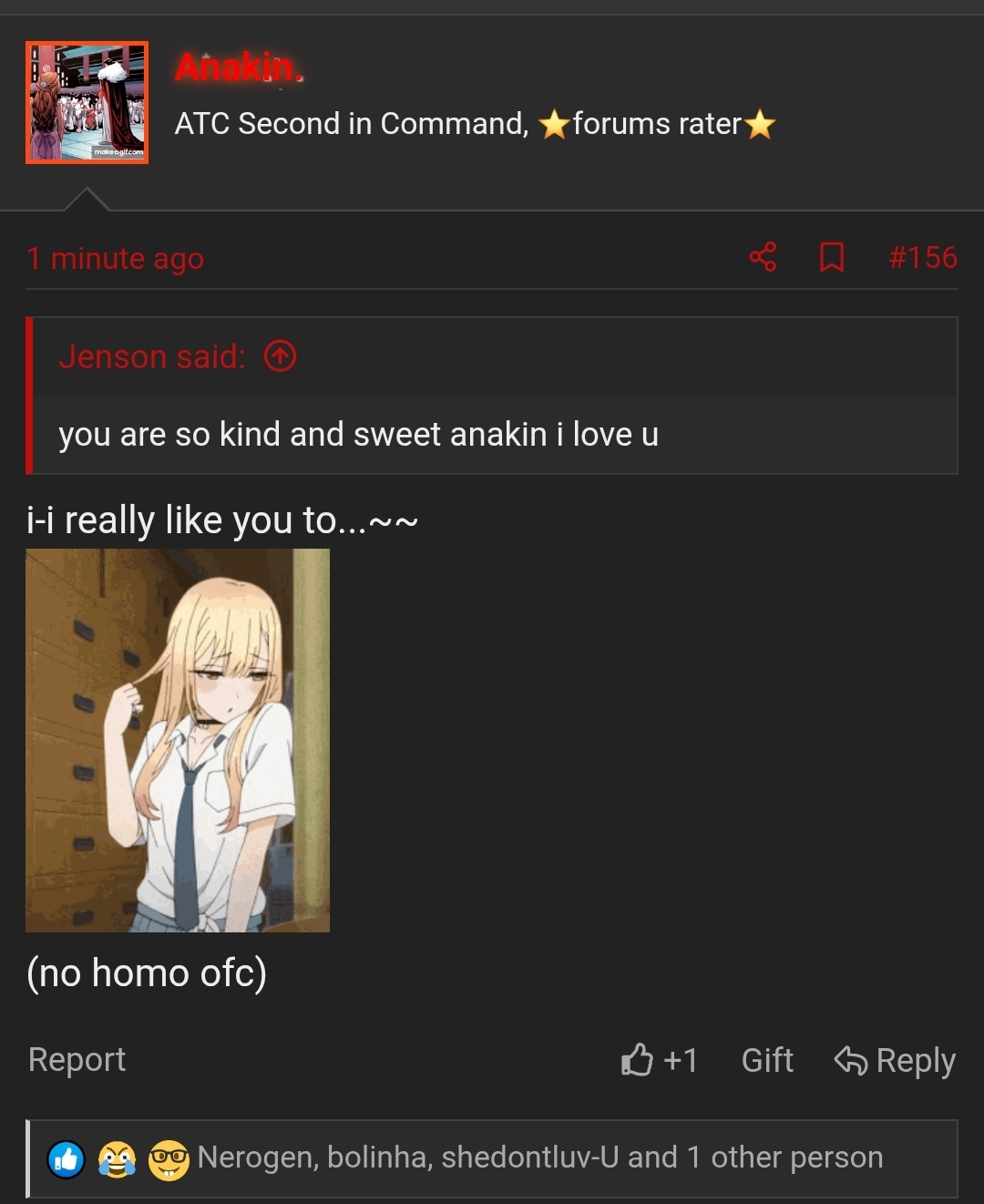This screenshot has height=1204, width=984.
Task: Click the nerd face reaction emoji
Action: [x=169, y=1159]
